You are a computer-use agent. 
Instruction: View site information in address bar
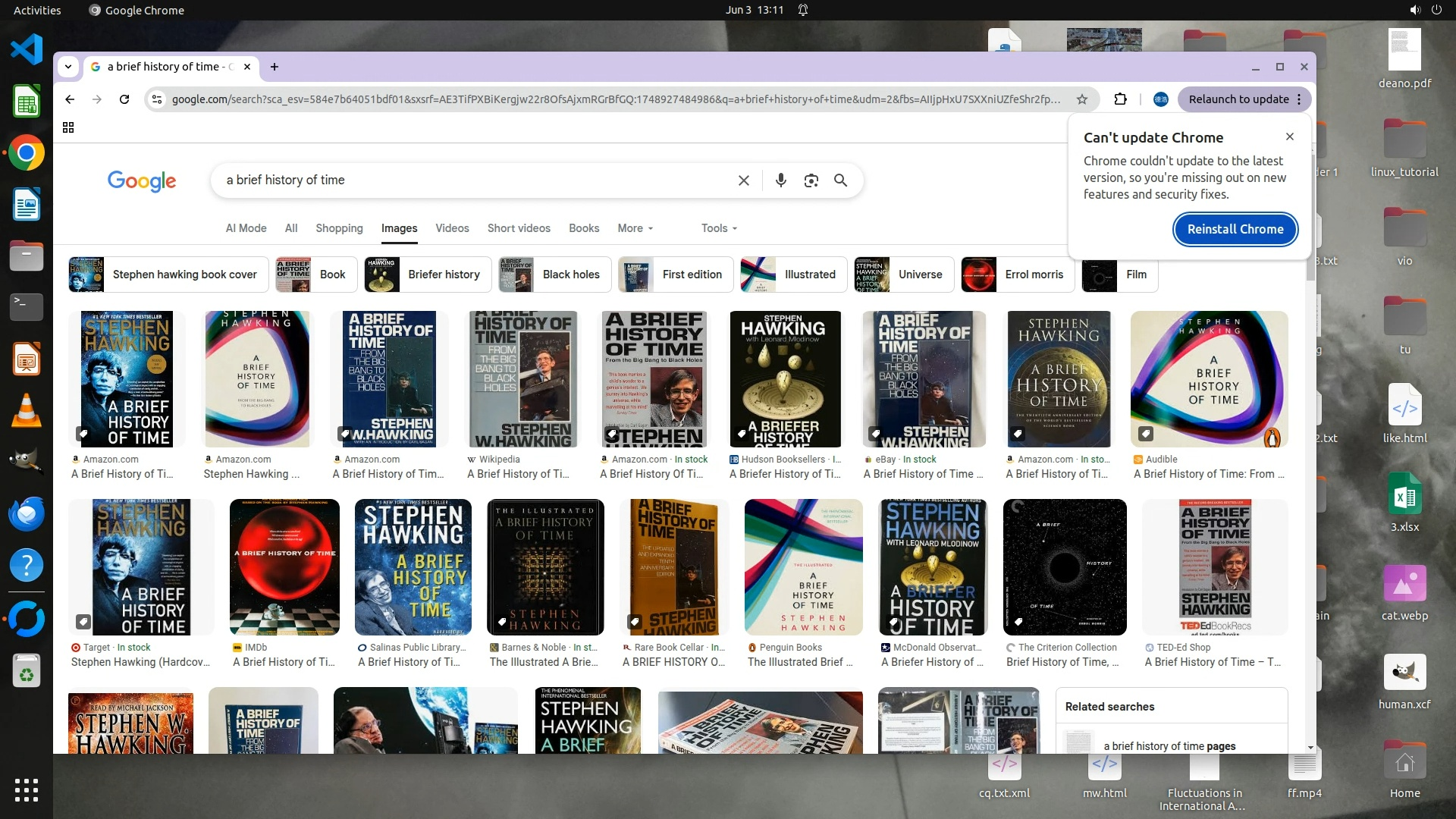[156, 99]
